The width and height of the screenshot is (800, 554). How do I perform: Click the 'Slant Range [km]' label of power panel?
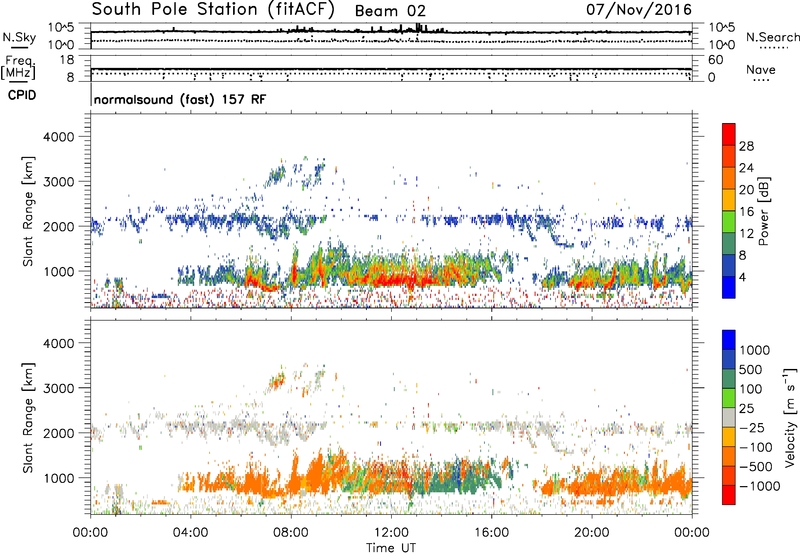(x=28, y=211)
